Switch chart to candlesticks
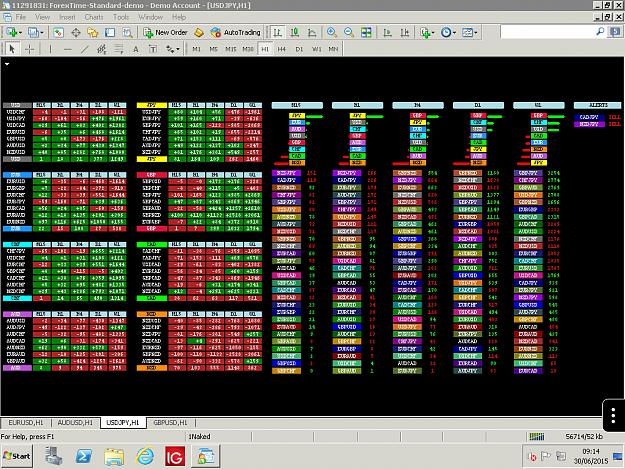Image resolution: width=625 pixels, height=469 pixels. (295, 33)
